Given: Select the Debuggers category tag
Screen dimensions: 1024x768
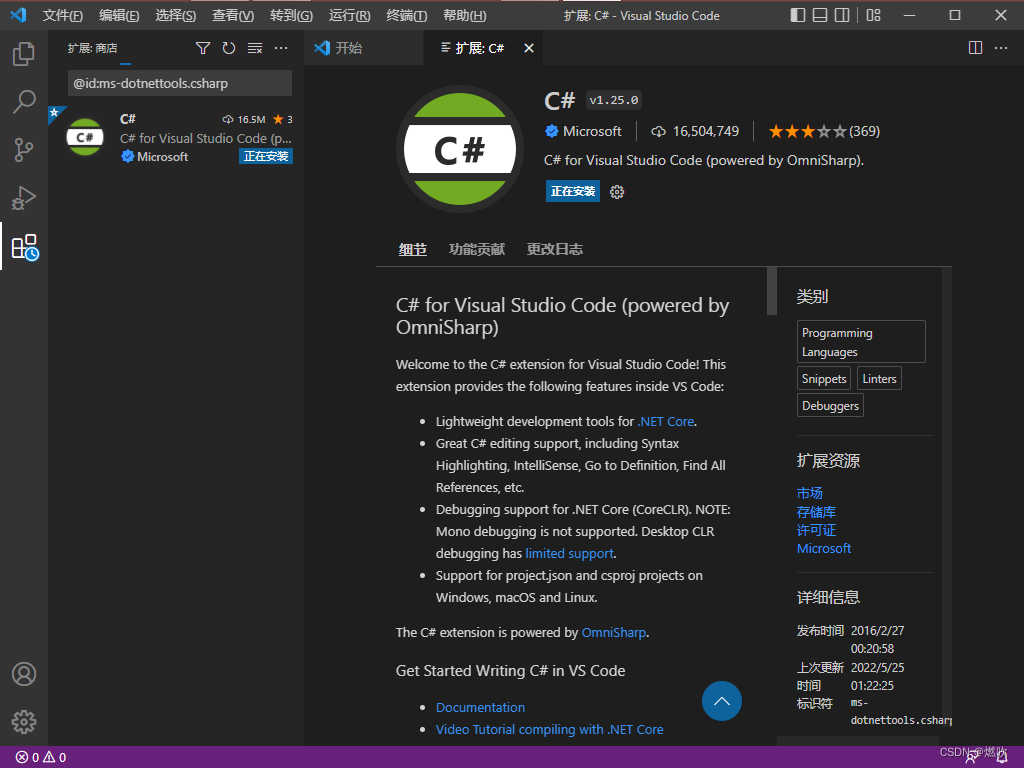Looking at the screenshot, I should tap(830, 406).
